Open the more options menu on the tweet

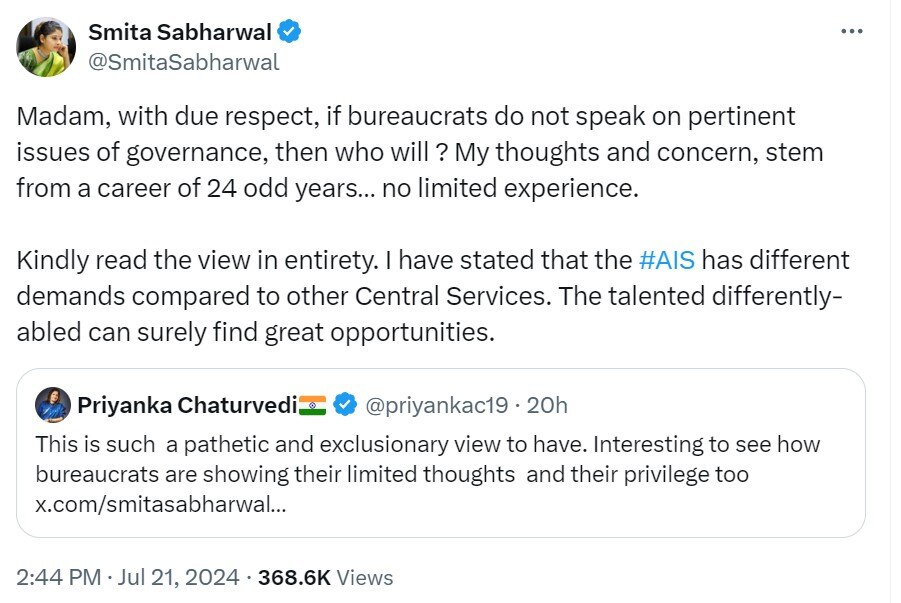pyautogui.click(x=853, y=30)
